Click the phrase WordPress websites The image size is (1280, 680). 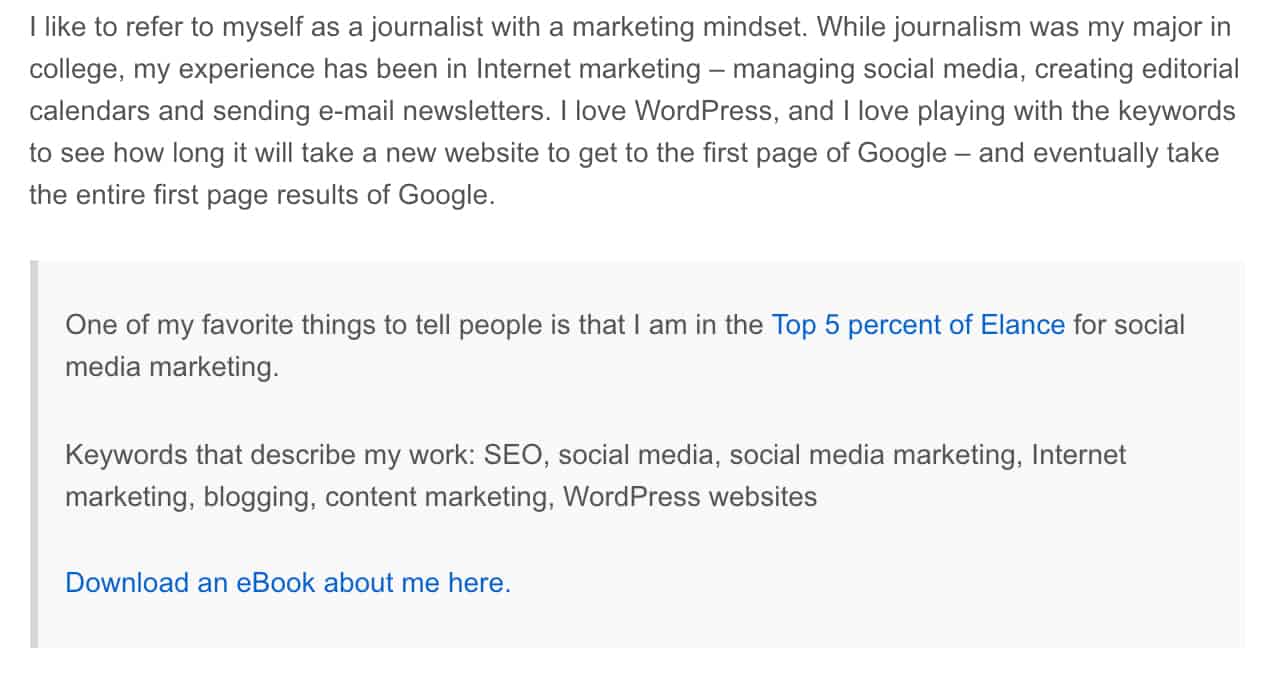pyautogui.click(x=690, y=497)
